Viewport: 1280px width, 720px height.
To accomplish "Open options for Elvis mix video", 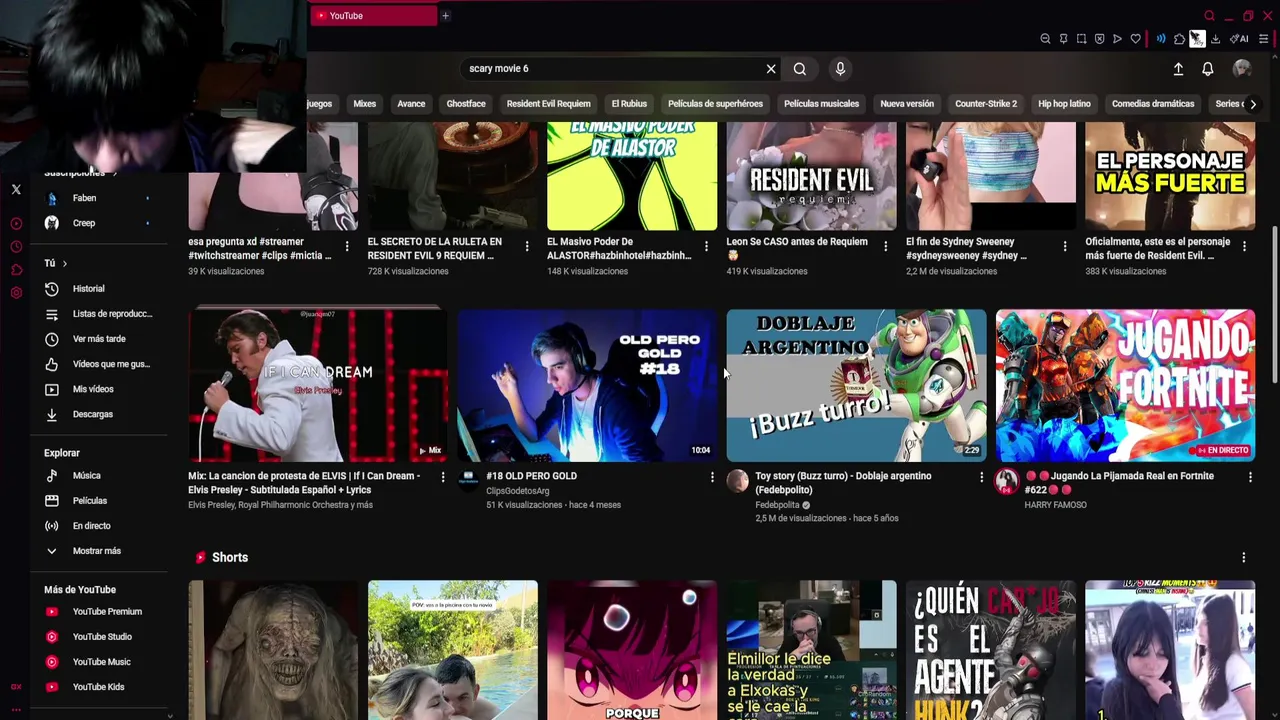I will click(443, 477).
